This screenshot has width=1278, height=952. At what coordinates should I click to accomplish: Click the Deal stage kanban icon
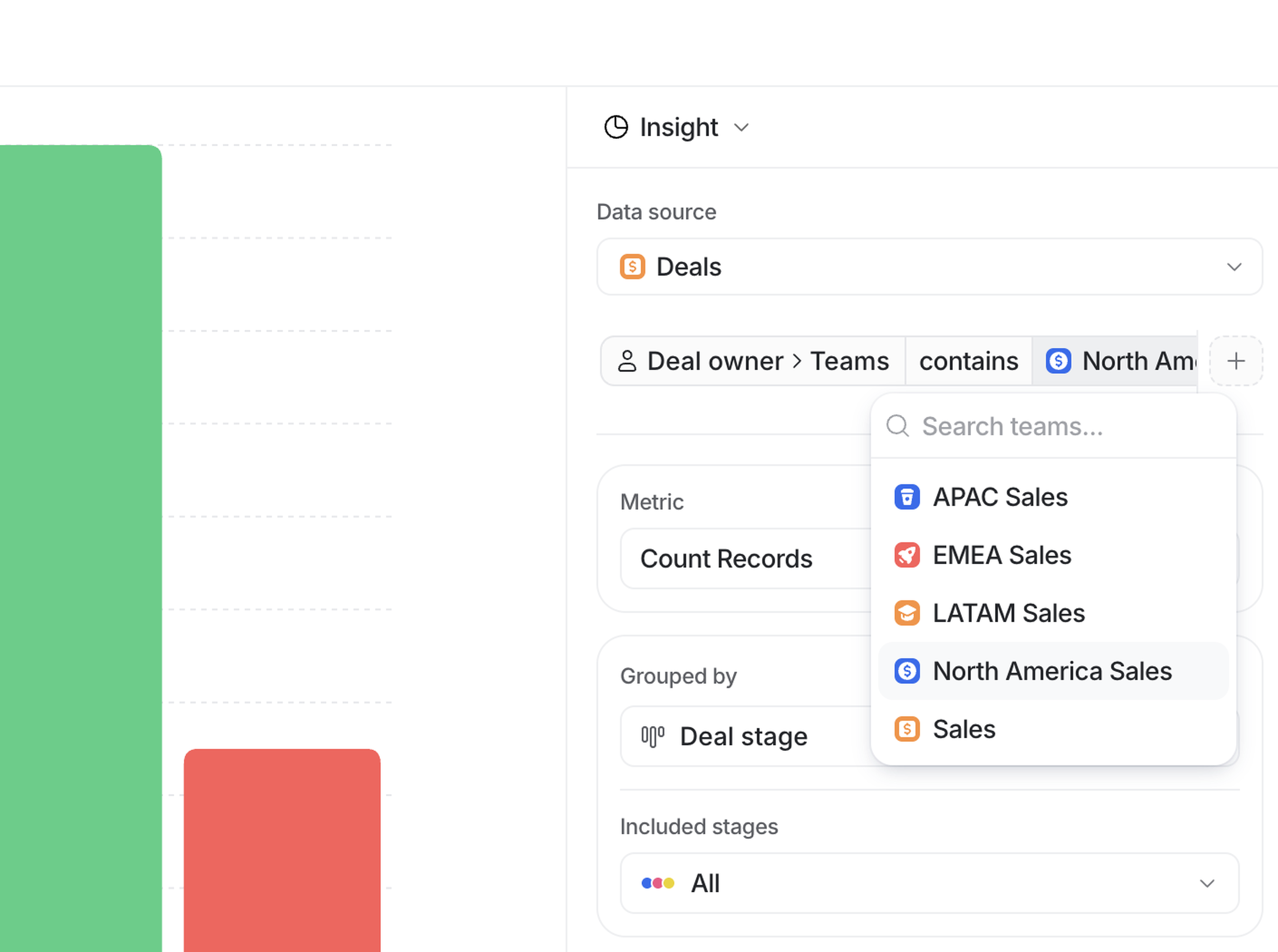[x=652, y=737]
